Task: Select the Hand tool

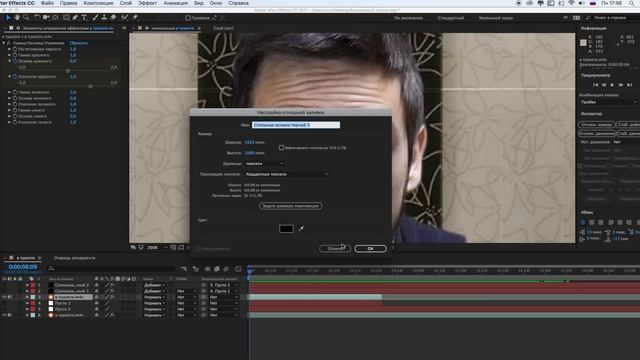Action: (x=17, y=18)
